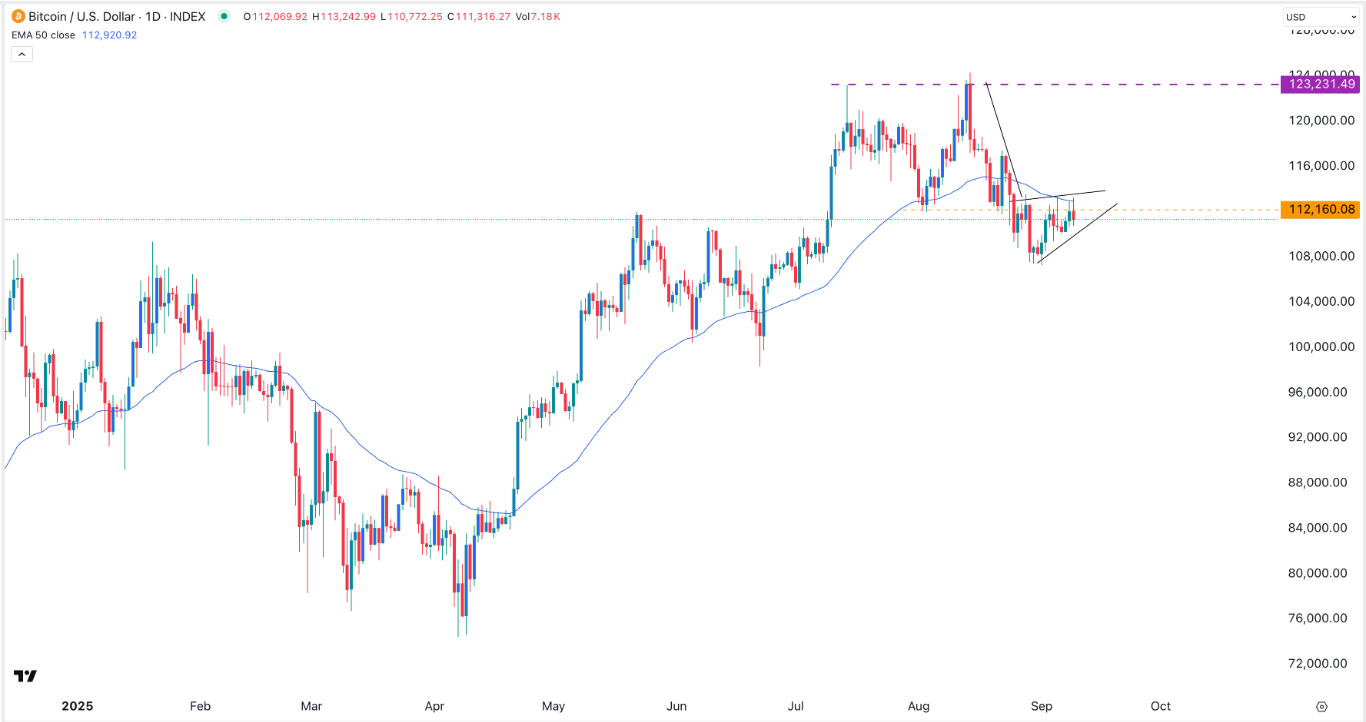This screenshot has width=1366, height=722.
Task: Expand the currency selector arrow
Action: tap(1352, 16)
